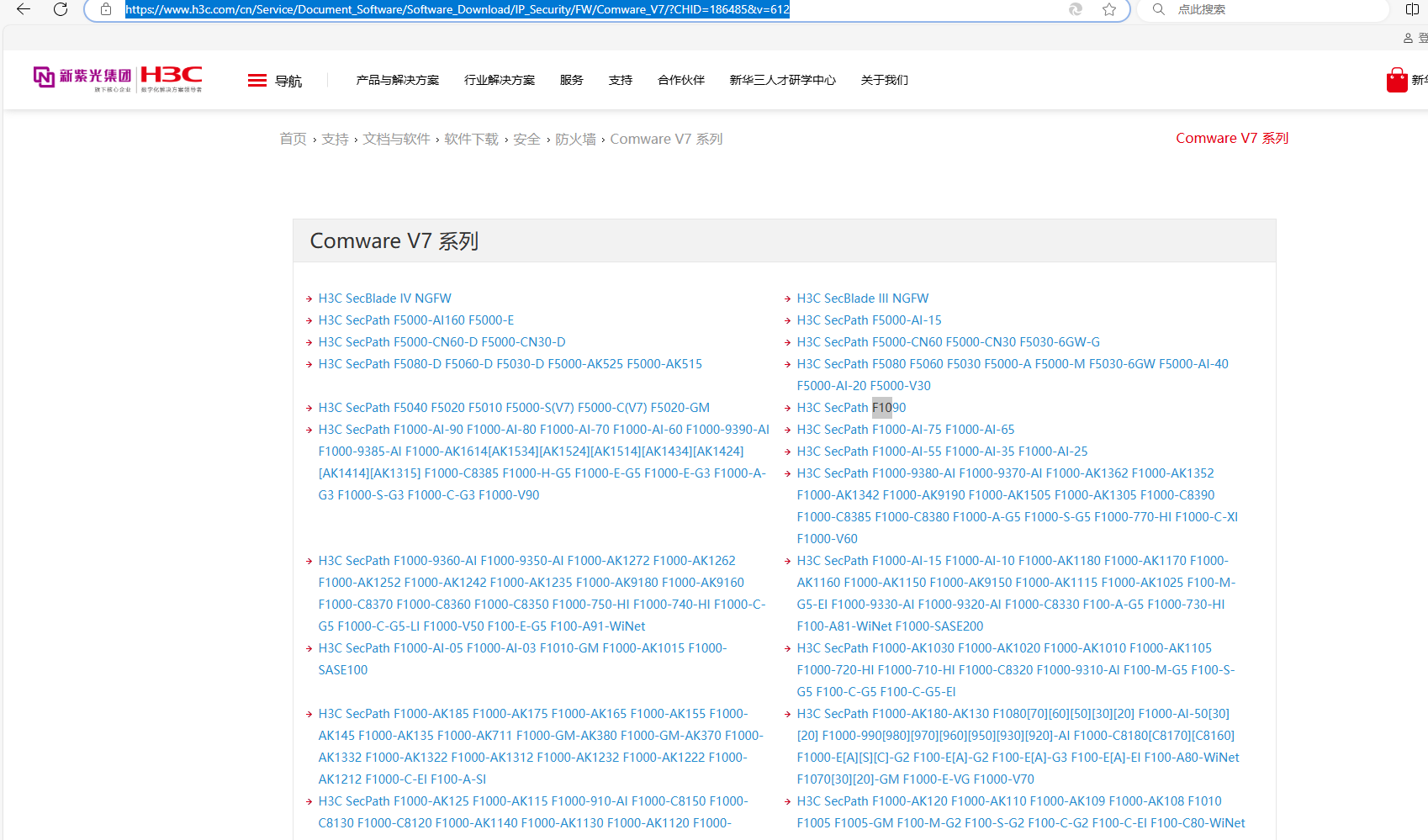Open the F1000-AI-75 F1000-AI-65 link
This screenshot has width=1428, height=840.
(906, 430)
